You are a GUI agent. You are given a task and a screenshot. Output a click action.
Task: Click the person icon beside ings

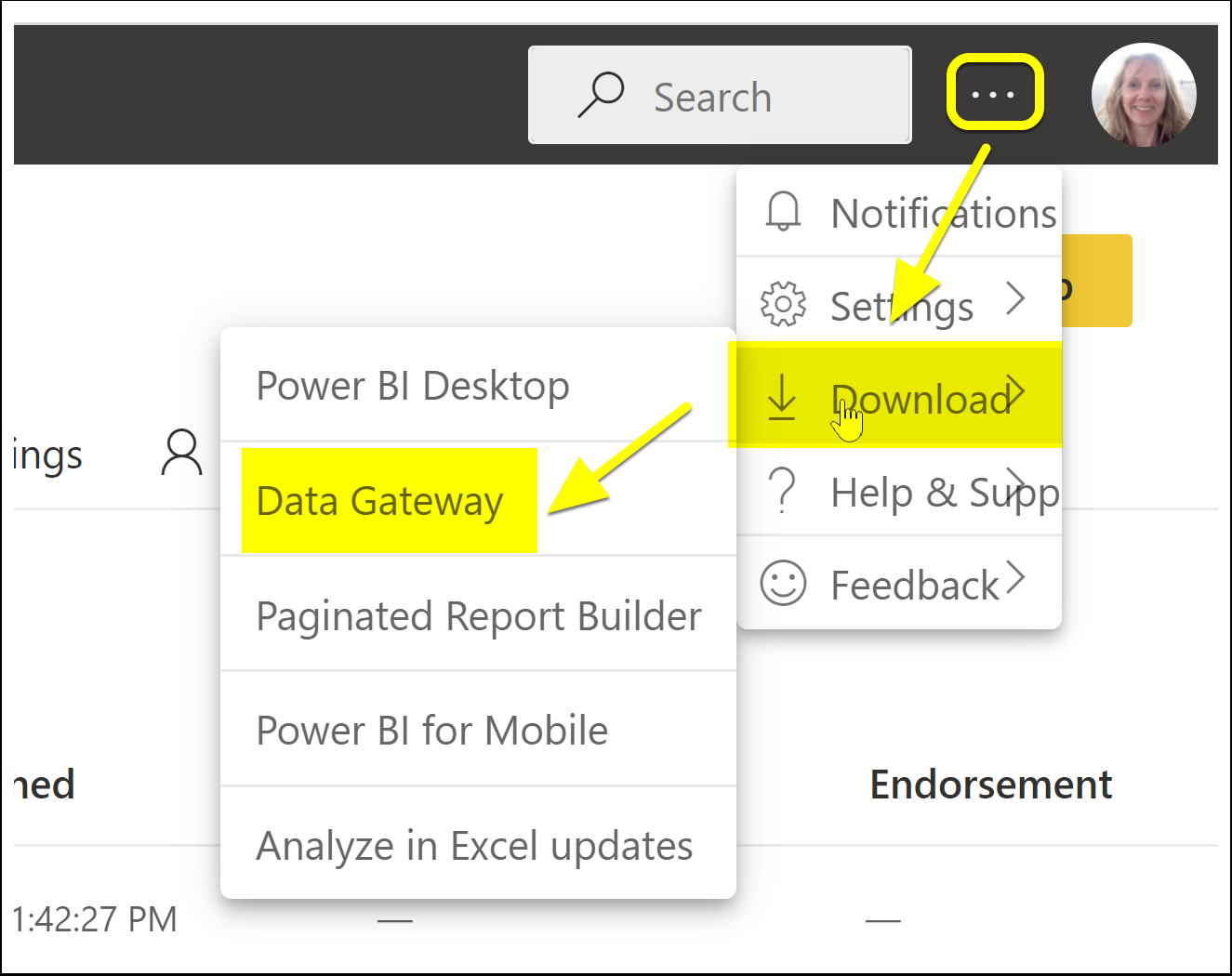182,453
